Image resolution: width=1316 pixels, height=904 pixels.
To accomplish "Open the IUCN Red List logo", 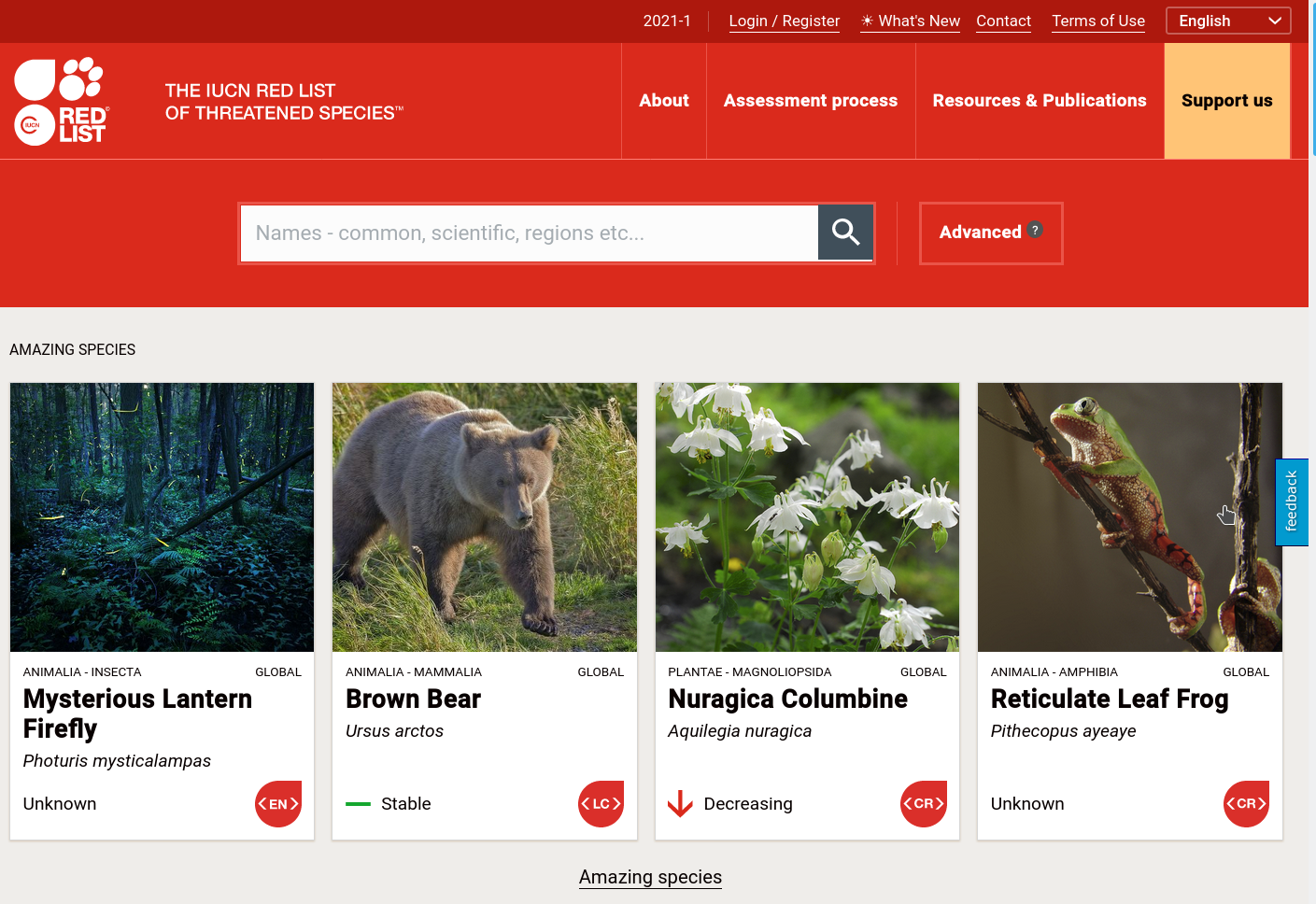I will pos(62,101).
